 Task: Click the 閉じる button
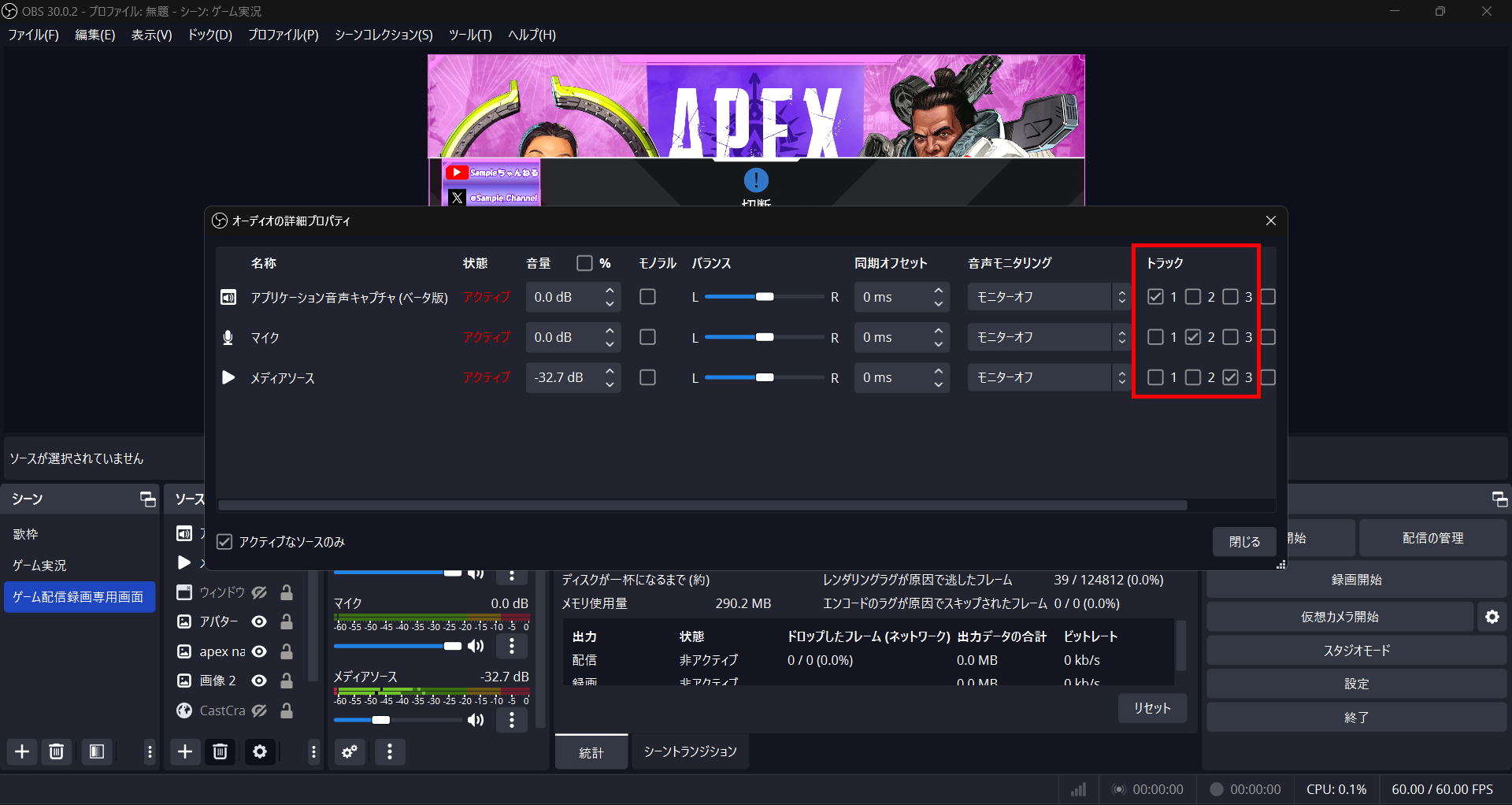click(1244, 542)
